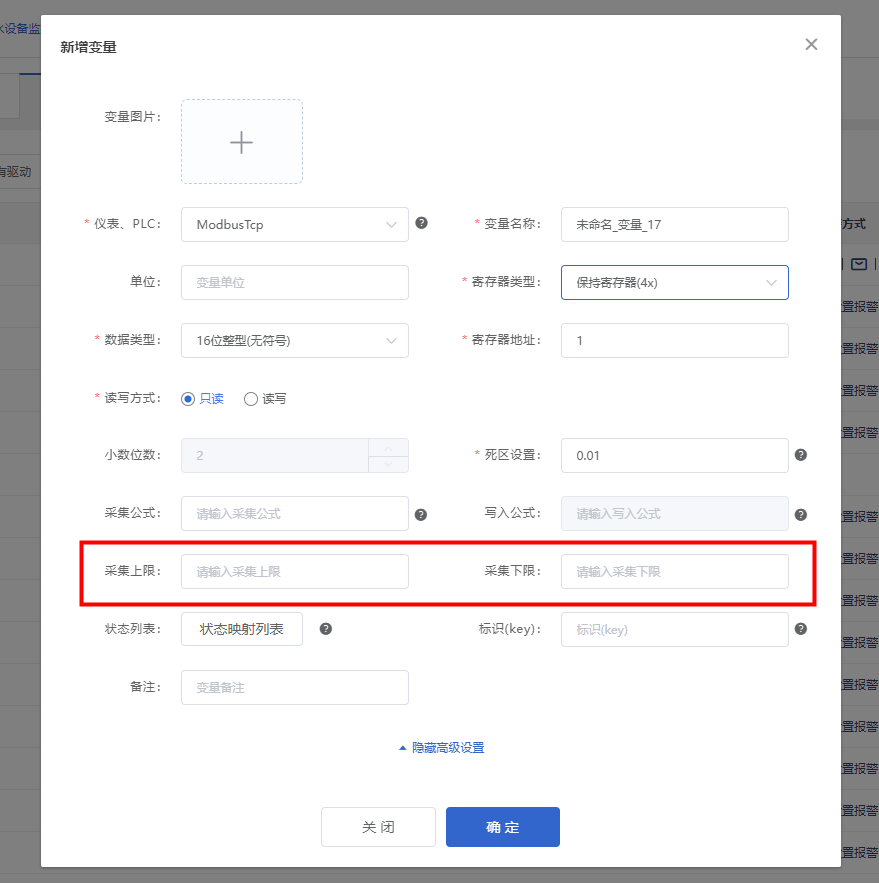Open the 状态映射列表 mapping list
Image resolution: width=879 pixels, height=883 pixels.
(241, 628)
